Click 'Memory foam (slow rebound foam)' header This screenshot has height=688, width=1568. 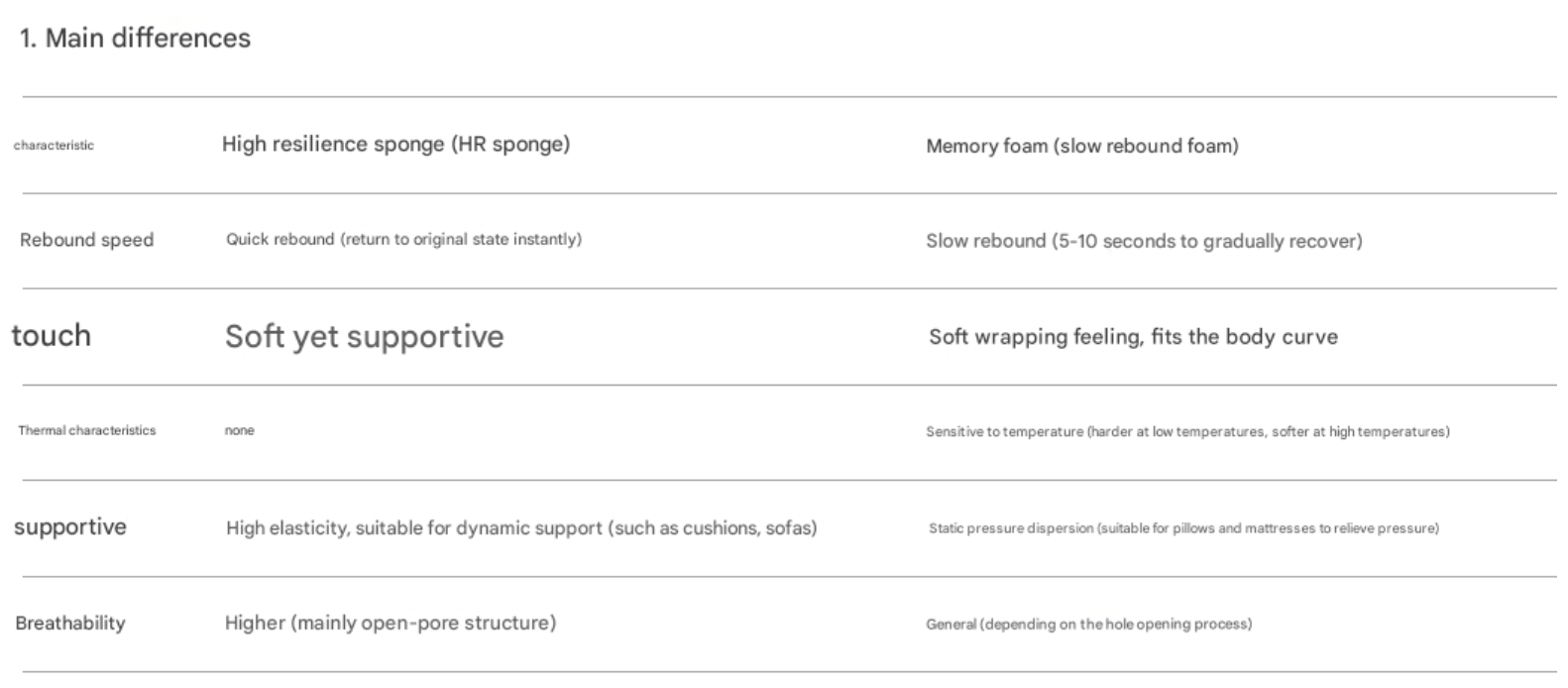click(x=1081, y=147)
